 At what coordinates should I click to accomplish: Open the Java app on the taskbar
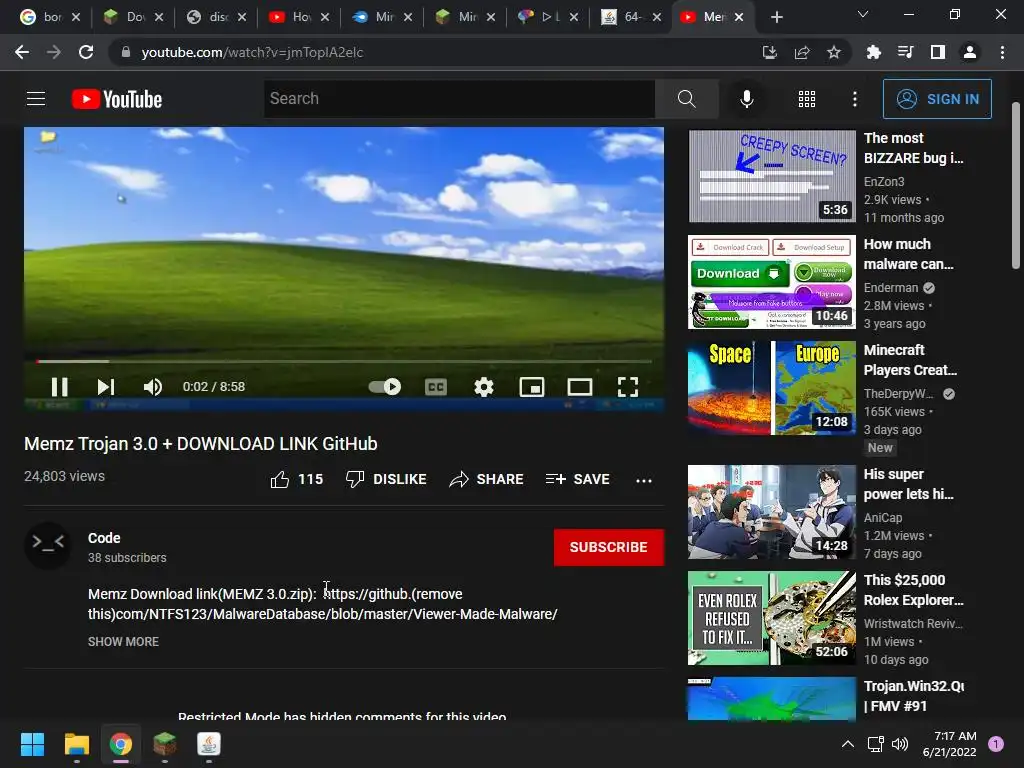click(208, 744)
